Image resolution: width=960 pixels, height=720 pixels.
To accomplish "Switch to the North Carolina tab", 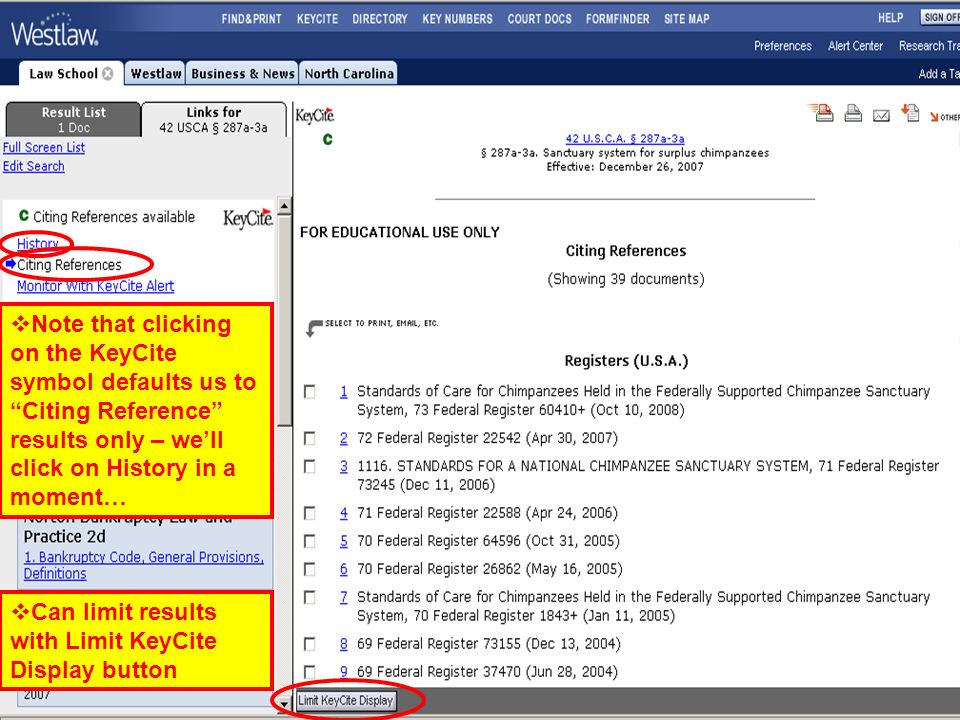I will coord(349,73).
